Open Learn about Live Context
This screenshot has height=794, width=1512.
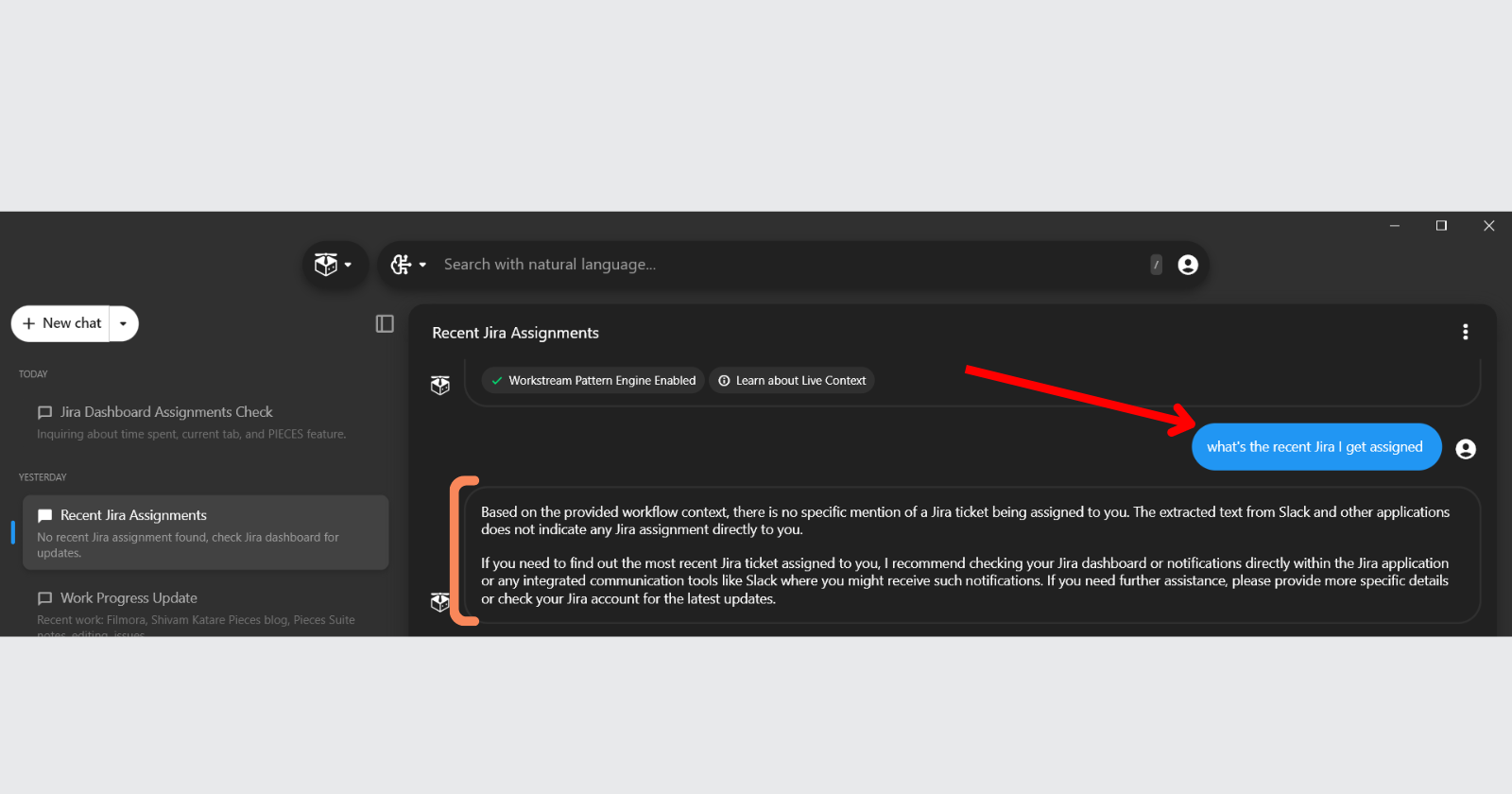[x=792, y=381]
